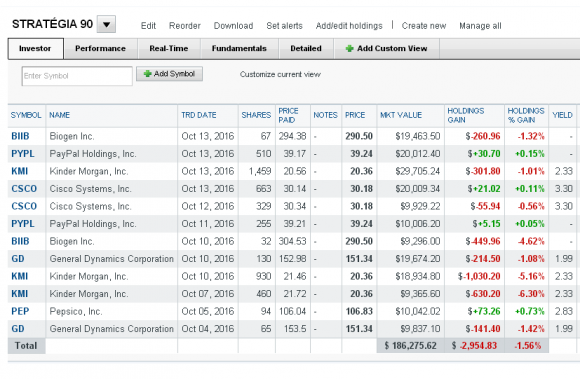Sort by the SHARES column header
580x379 pixels.
click(256, 115)
